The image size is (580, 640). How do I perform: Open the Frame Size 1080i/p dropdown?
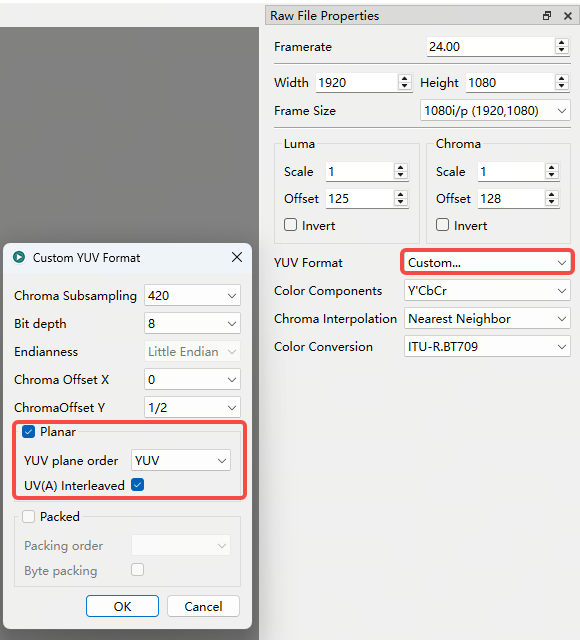(x=495, y=111)
